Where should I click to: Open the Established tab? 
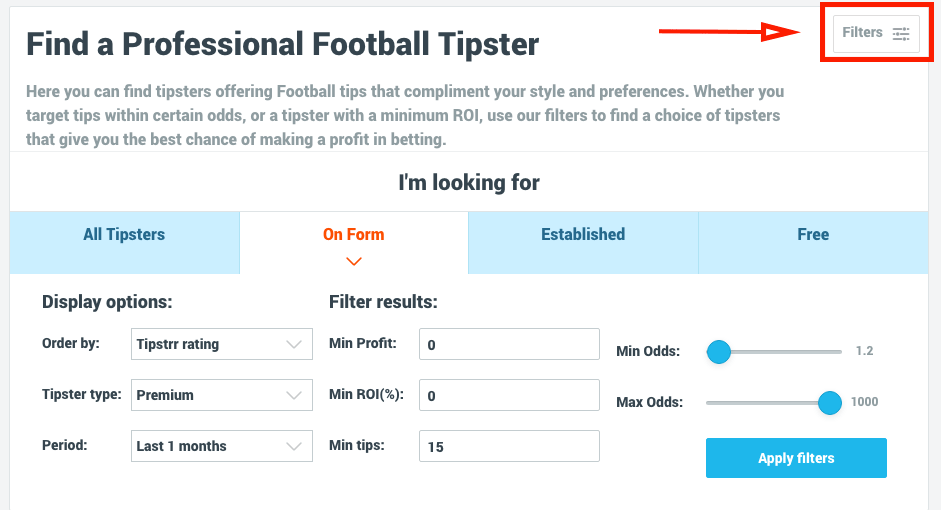[583, 235]
